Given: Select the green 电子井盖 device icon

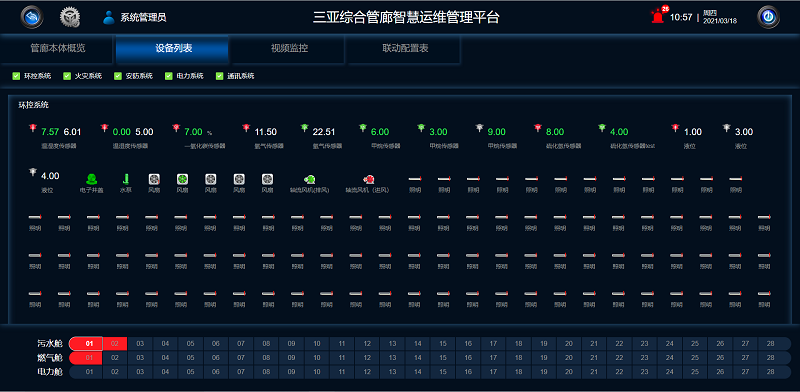Looking at the screenshot, I should point(92,179).
